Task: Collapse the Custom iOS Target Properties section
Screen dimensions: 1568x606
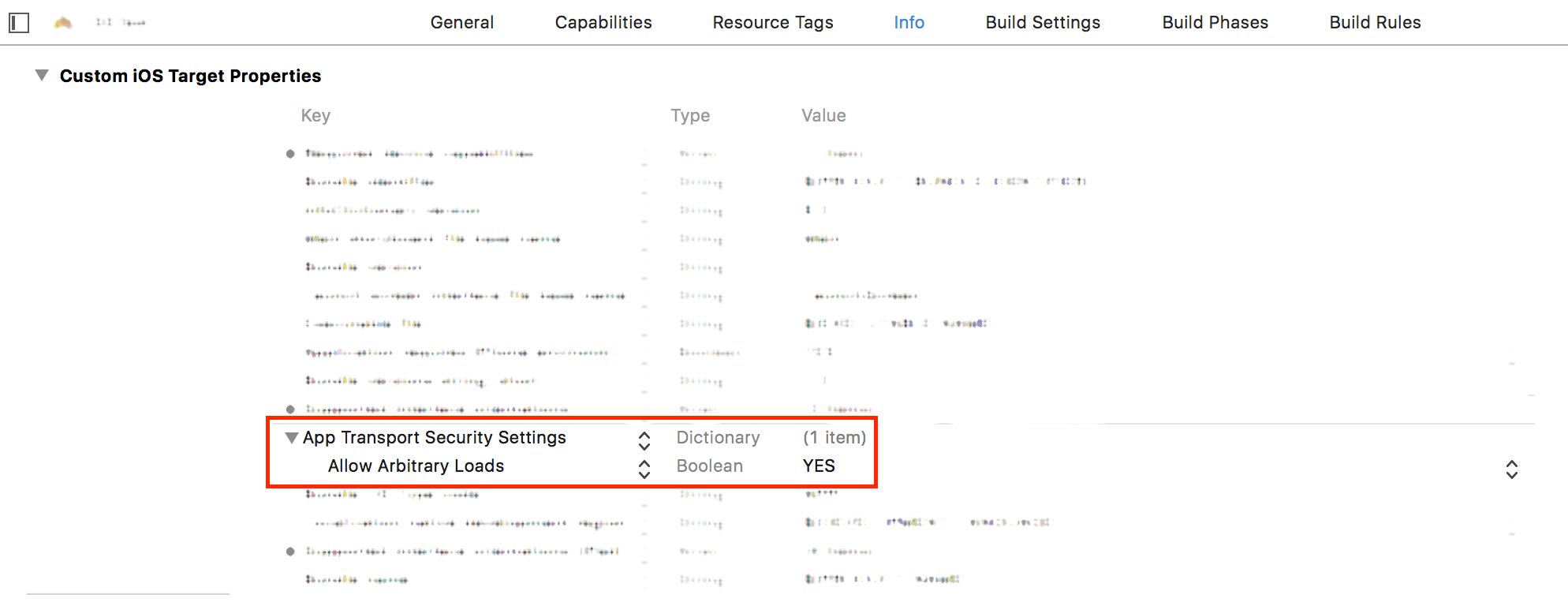Action: click(42, 76)
